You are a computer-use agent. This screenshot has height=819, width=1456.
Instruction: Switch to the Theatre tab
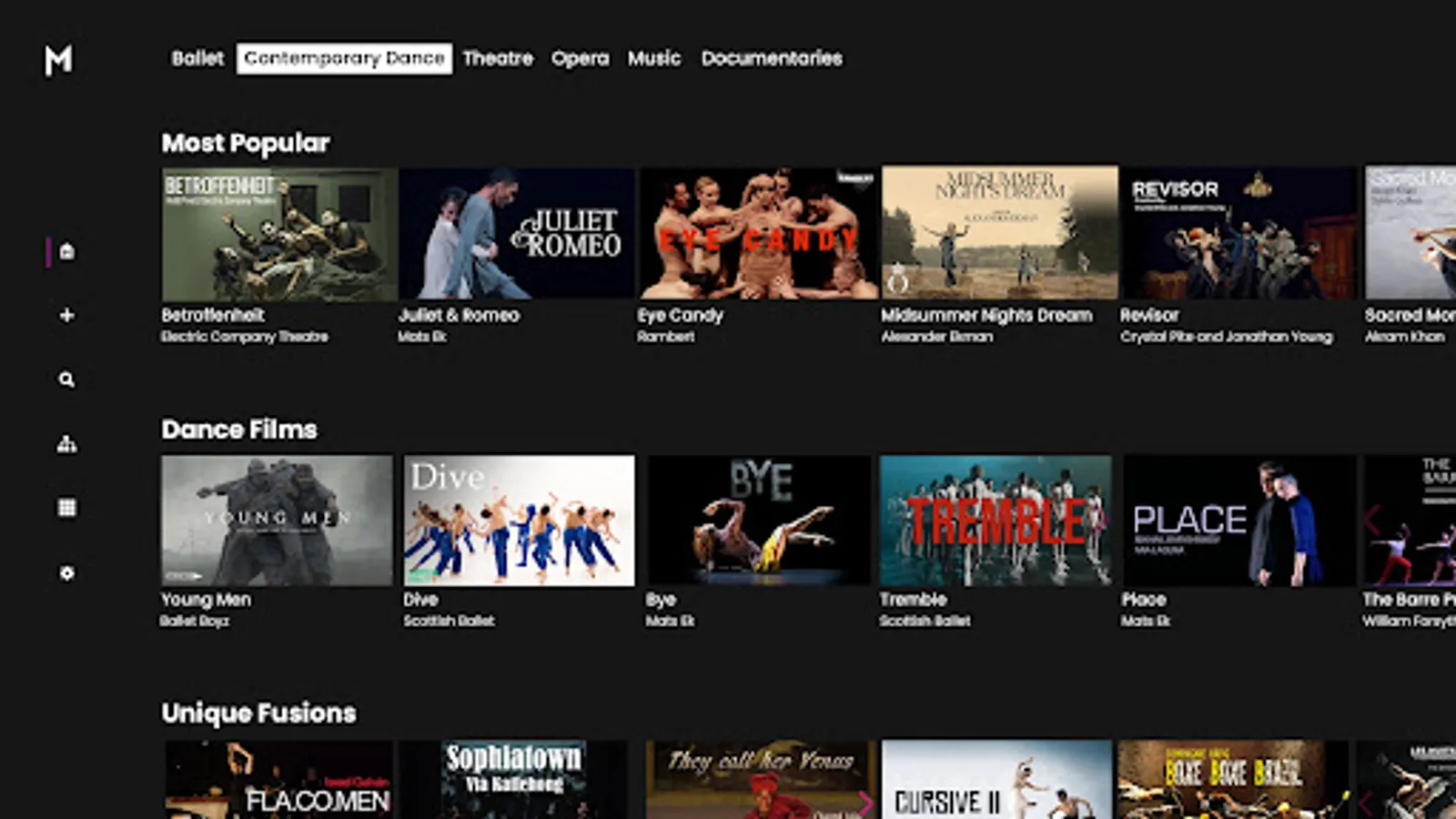tap(498, 58)
